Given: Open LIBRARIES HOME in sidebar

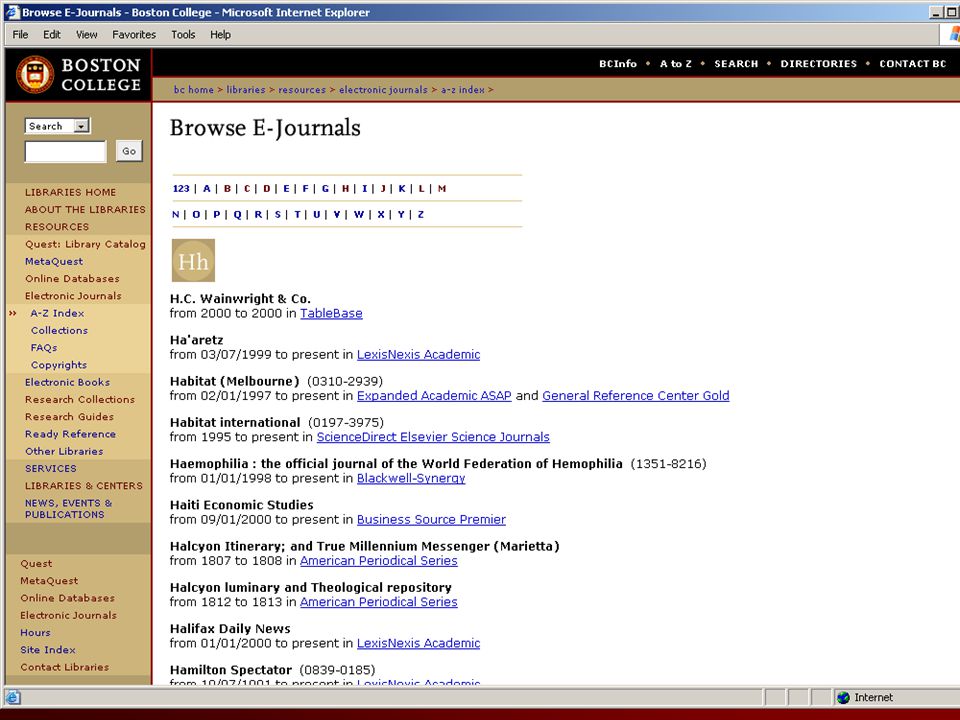Looking at the screenshot, I should [70, 192].
